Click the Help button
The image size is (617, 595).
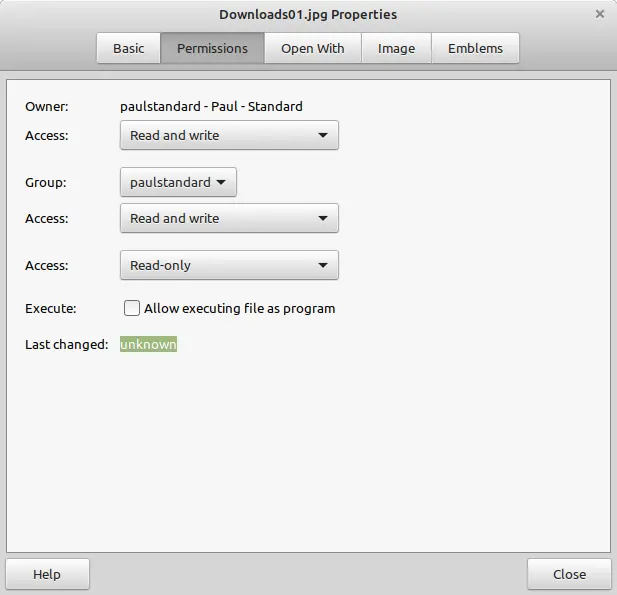coord(48,574)
